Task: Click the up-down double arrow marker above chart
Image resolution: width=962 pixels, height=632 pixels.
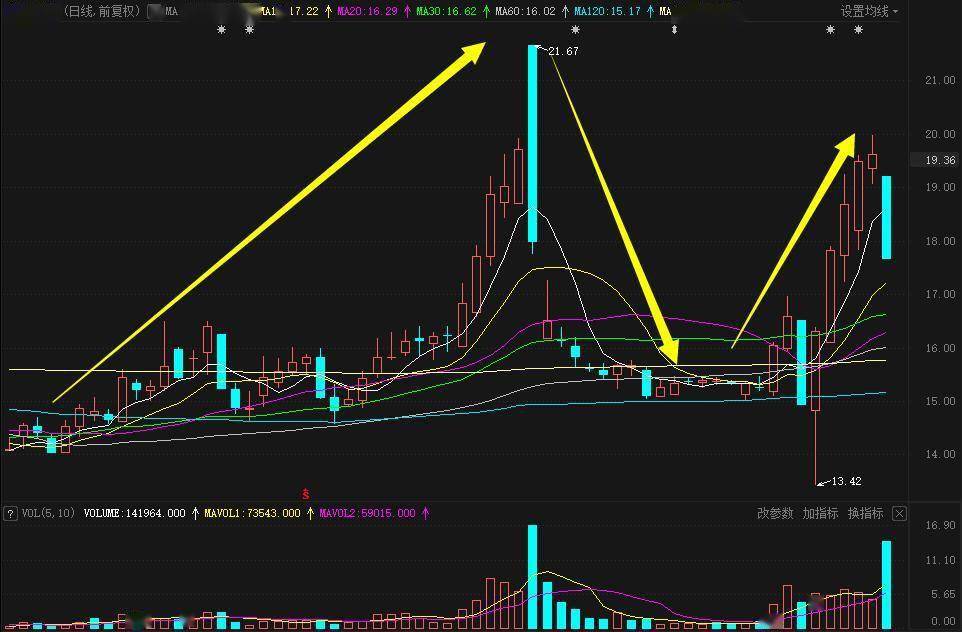Action: (x=674, y=29)
